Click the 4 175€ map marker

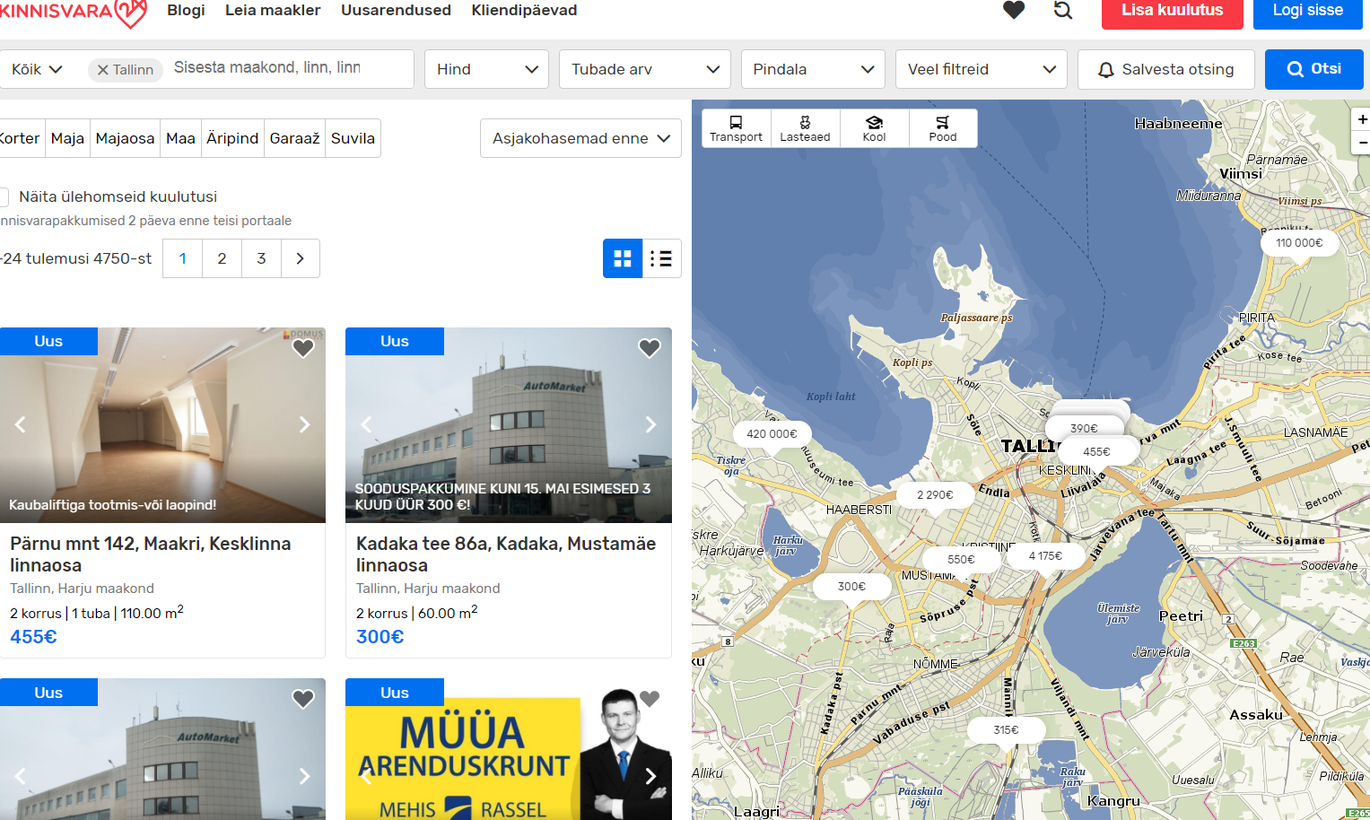coord(1045,556)
